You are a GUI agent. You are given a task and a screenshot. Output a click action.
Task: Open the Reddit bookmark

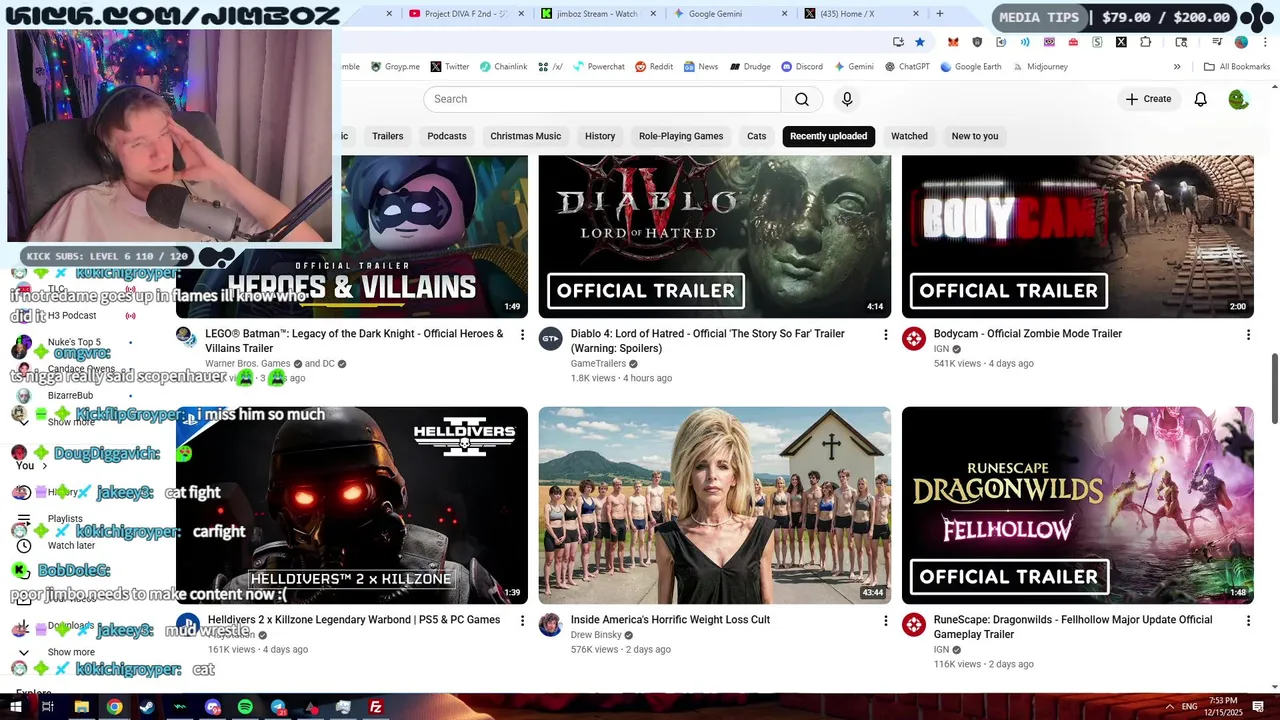click(x=654, y=67)
